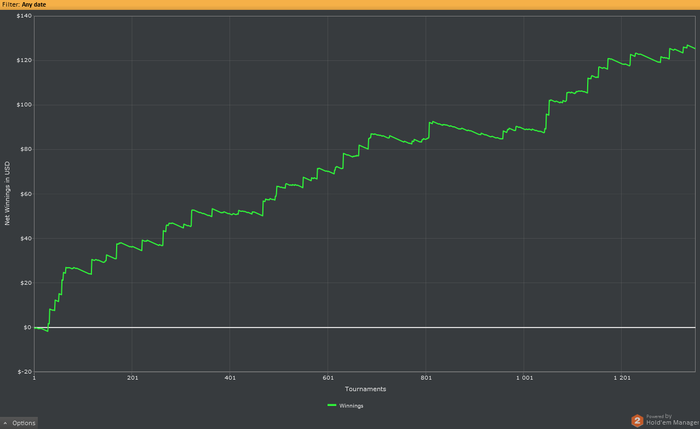The height and width of the screenshot is (429, 700).
Task: Click the $140 y-axis label
Action: pos(24,16)
